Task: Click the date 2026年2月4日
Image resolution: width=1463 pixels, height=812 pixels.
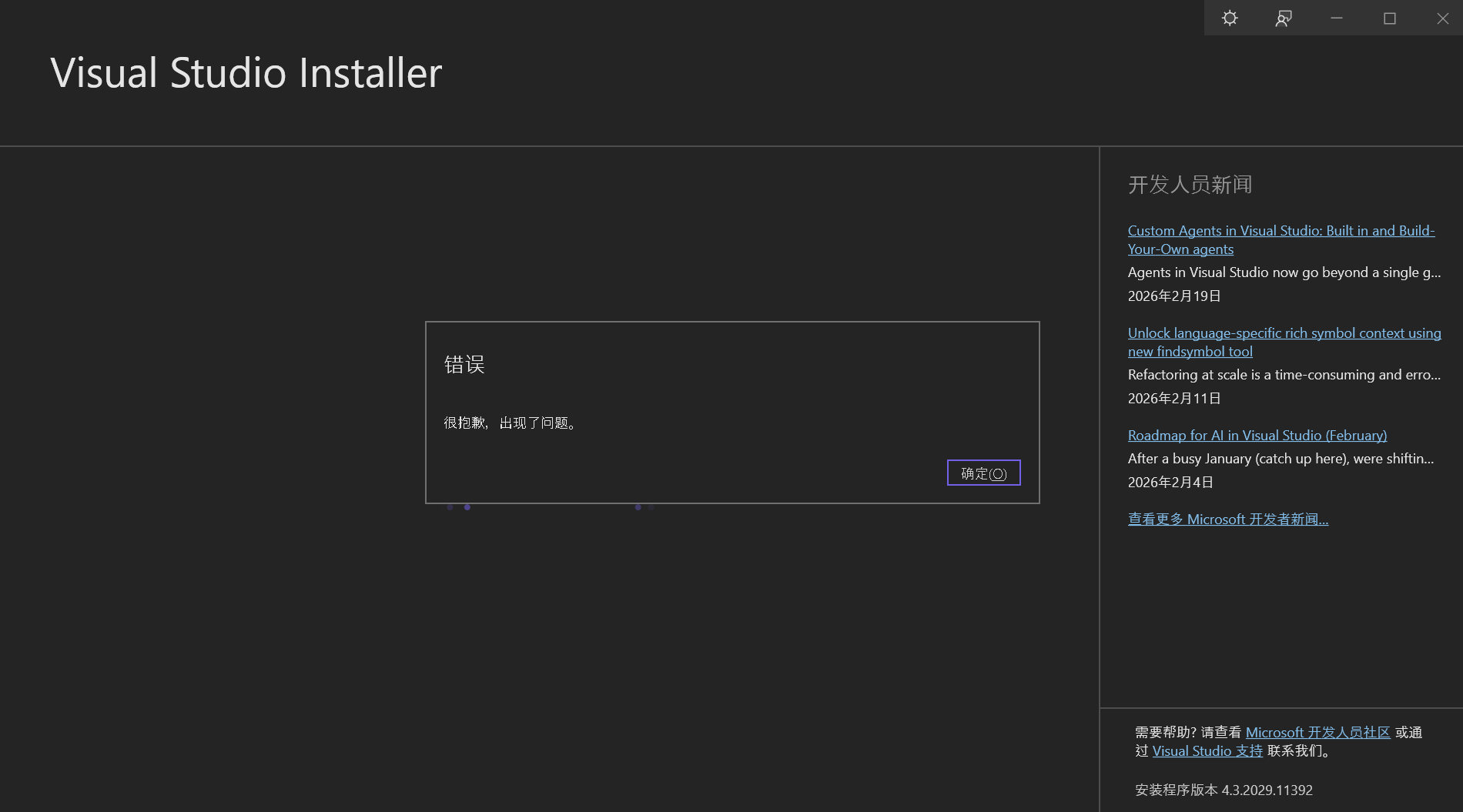Action: click(x=1170, y=482)
